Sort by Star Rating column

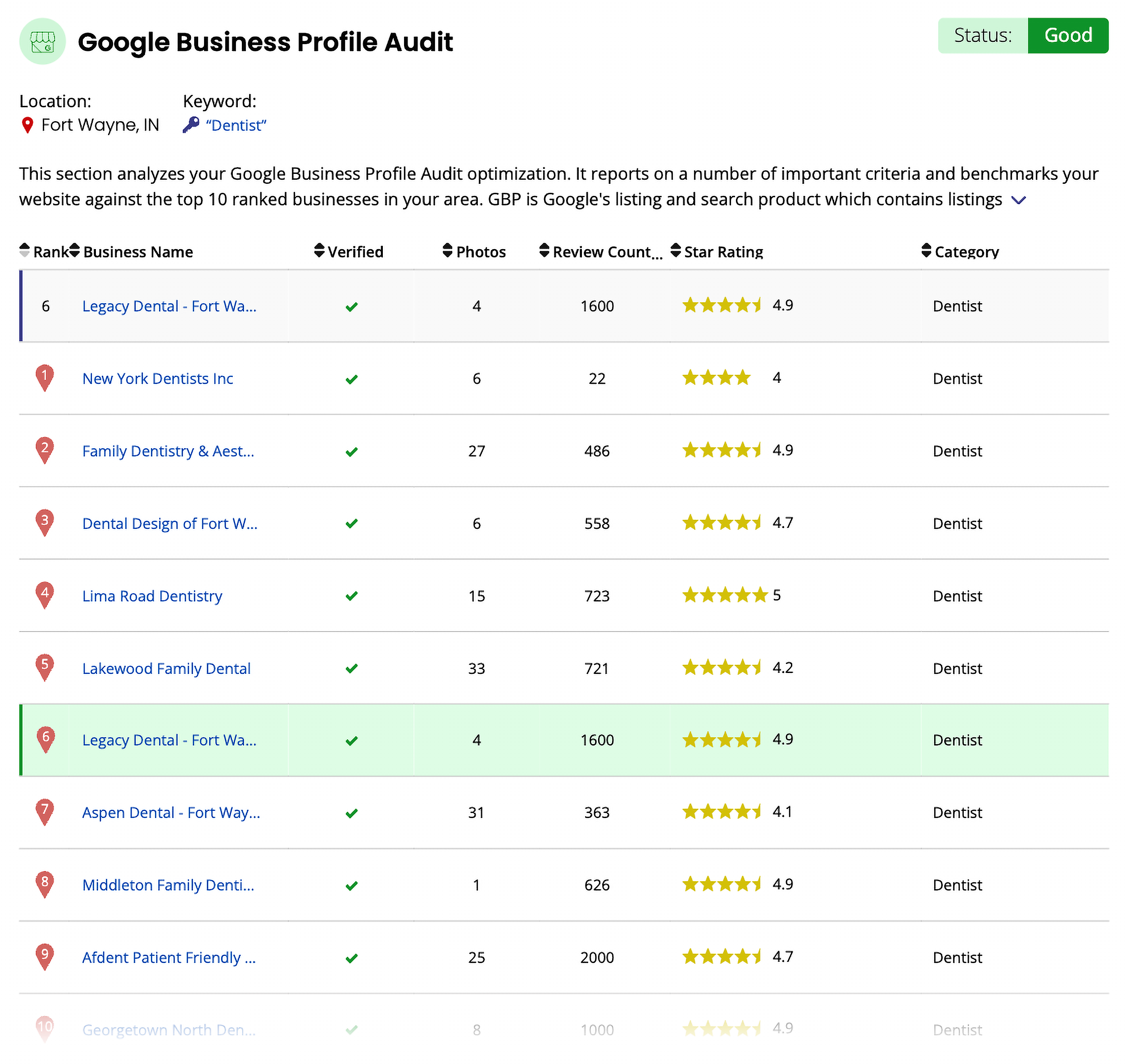[x=717, y=251]
